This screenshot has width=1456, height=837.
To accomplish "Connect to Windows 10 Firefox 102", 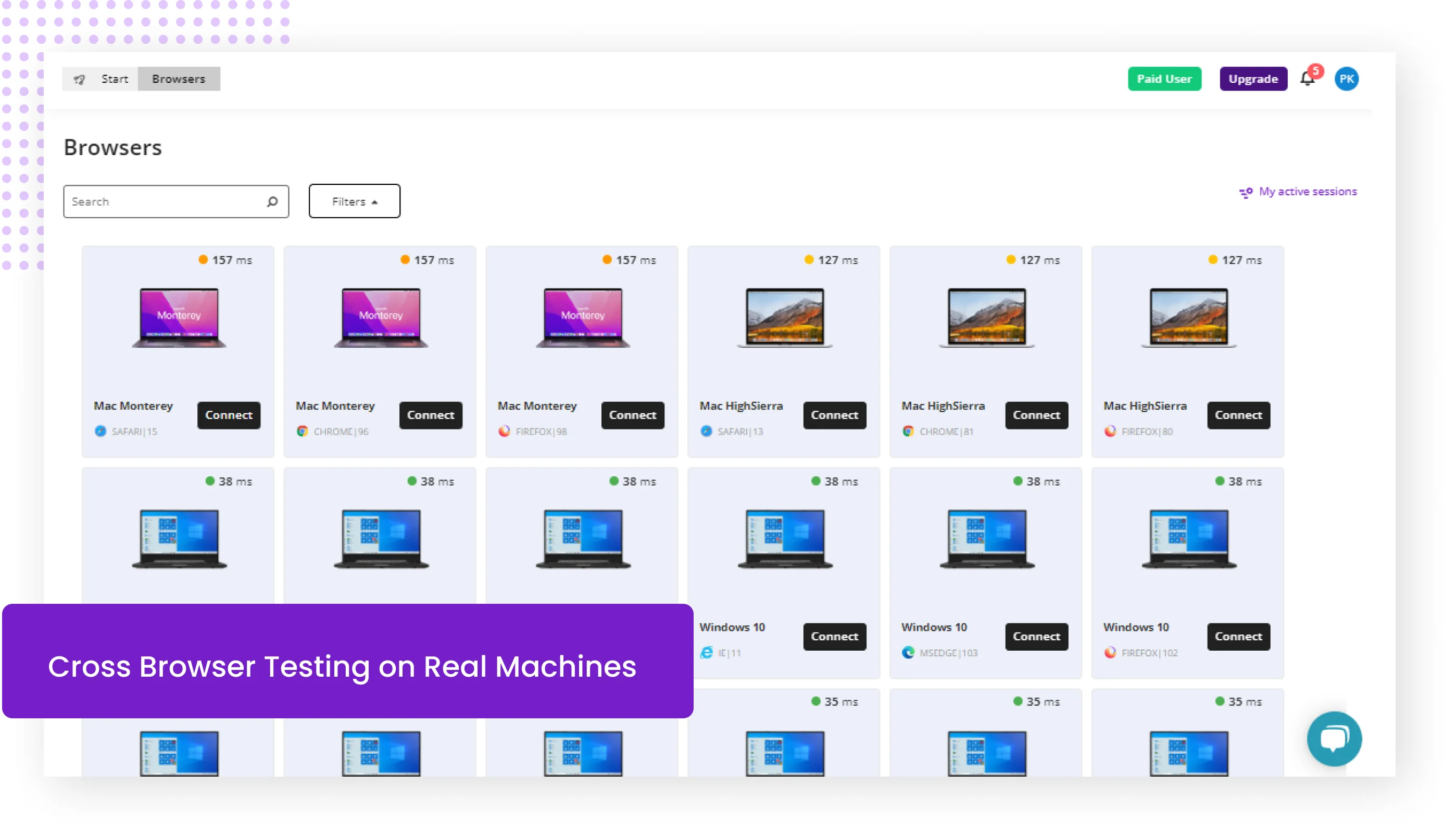I will [x=1238, y=637].
